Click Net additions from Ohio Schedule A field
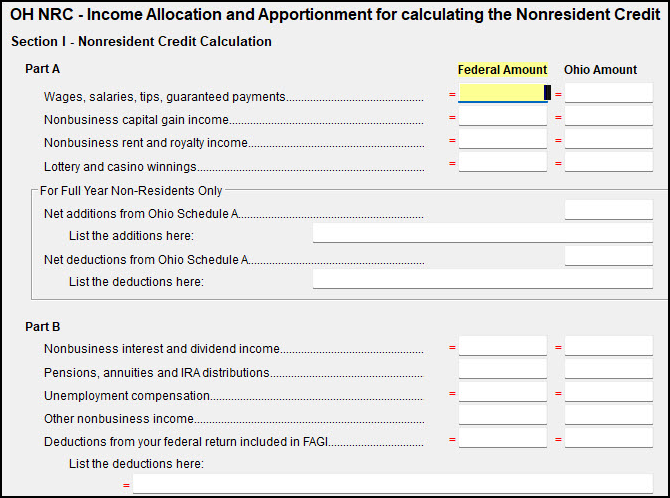The image size is (670, 498). pyautogui.click(x=608, y=211)
